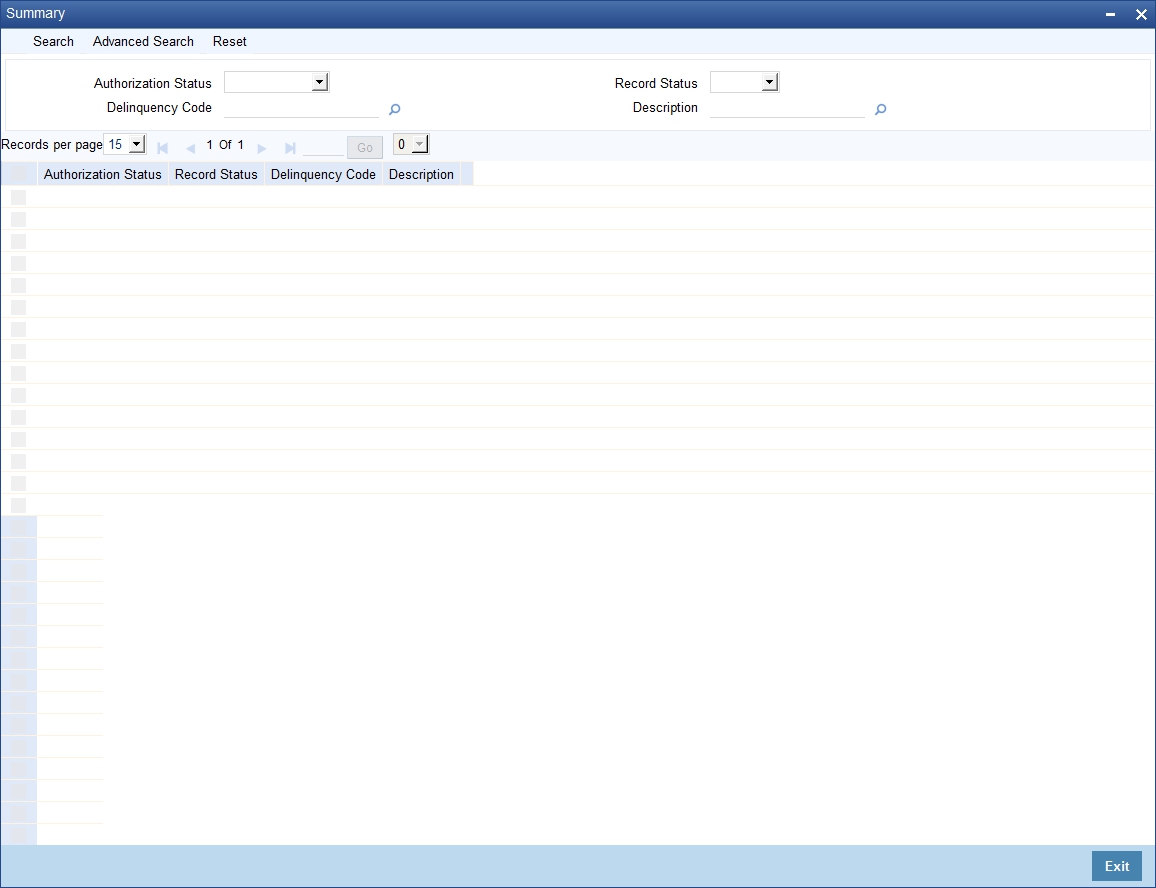Open the Authorization Status dropdown

pos(276,82)
